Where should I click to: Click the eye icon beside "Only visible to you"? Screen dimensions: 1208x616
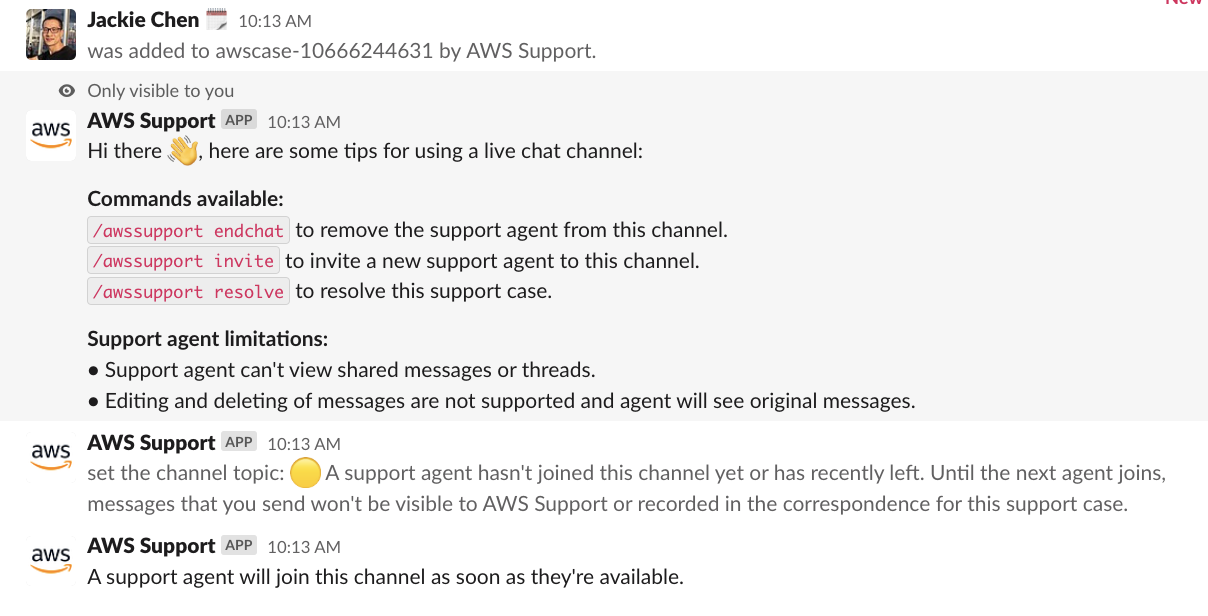(67, 91)
